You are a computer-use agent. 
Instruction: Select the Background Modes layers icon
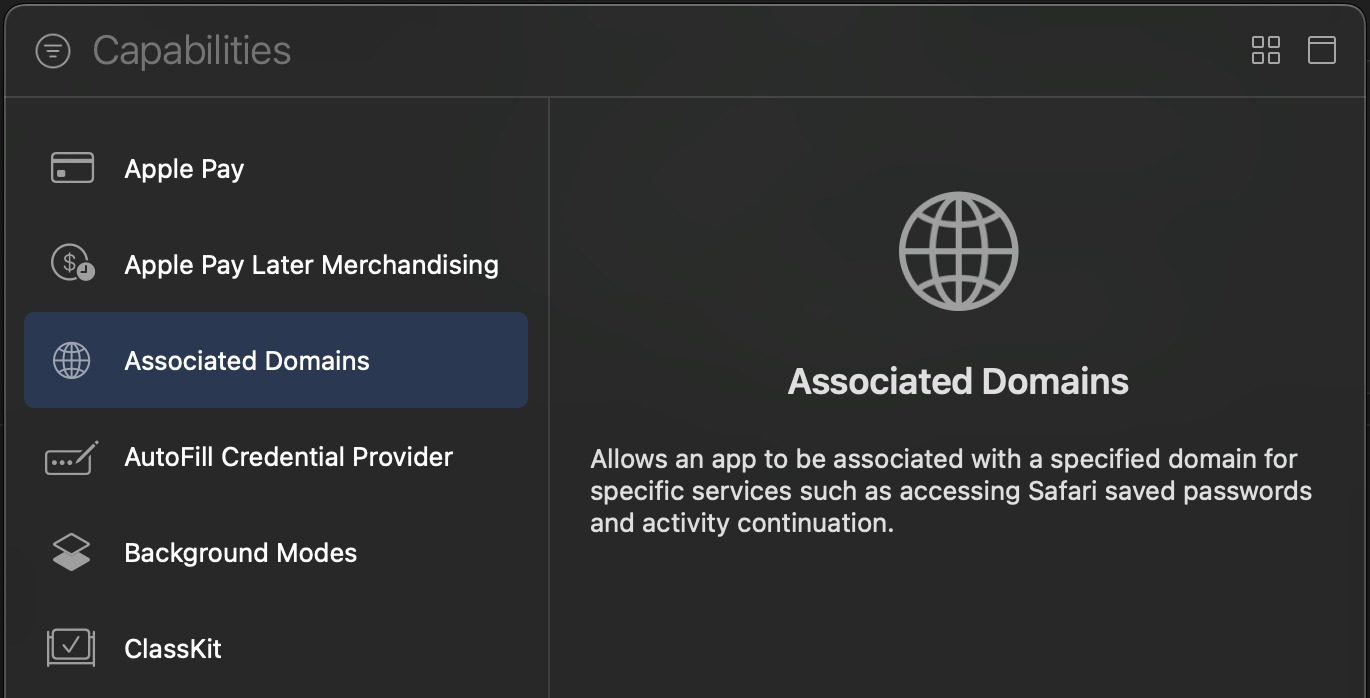pos(71,552)
